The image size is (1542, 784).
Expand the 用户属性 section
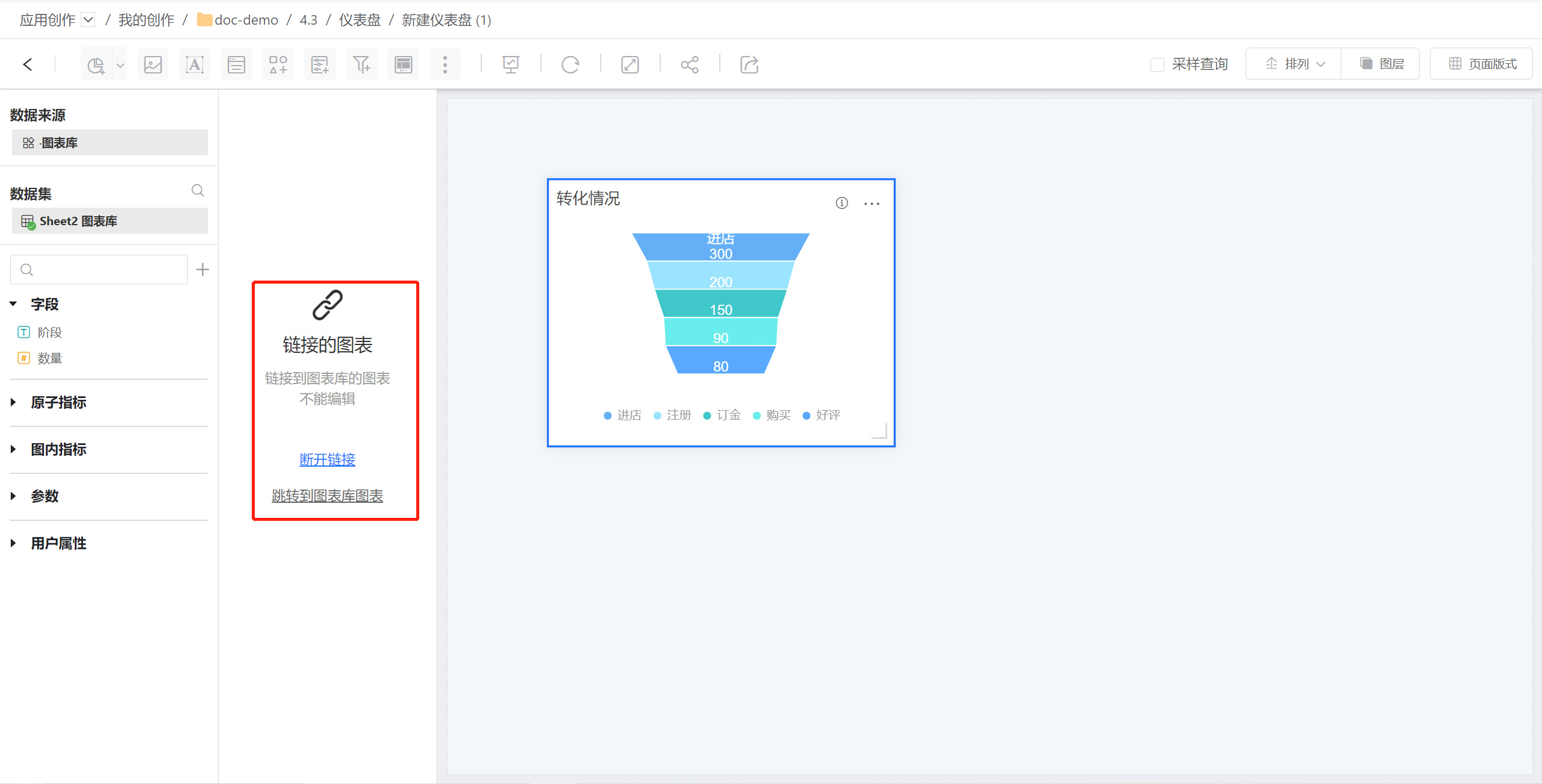tap(13, 543)
